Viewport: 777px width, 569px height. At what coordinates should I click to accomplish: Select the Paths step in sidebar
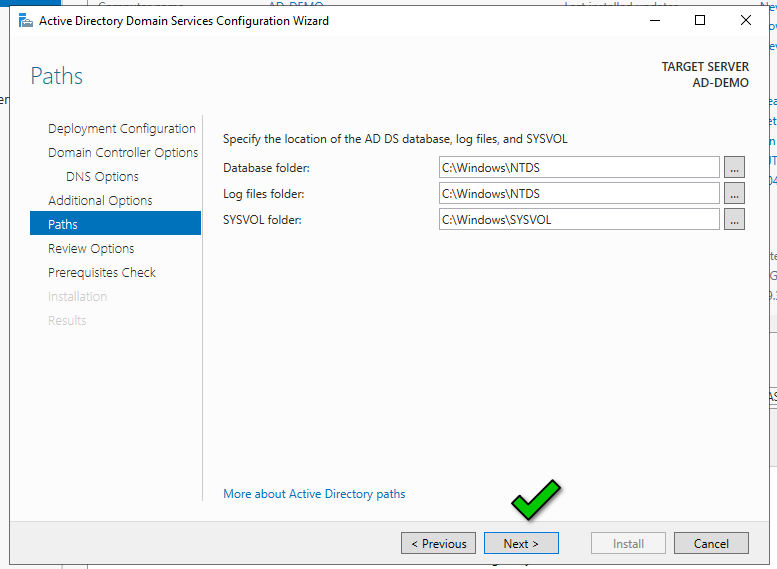pos(63,225)
